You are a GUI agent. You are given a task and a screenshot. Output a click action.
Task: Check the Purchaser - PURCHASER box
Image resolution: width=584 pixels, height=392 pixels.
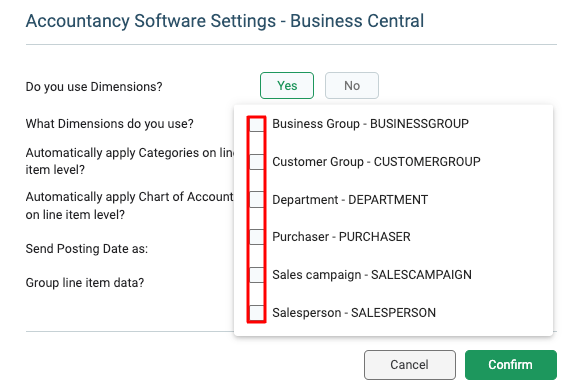257,237
